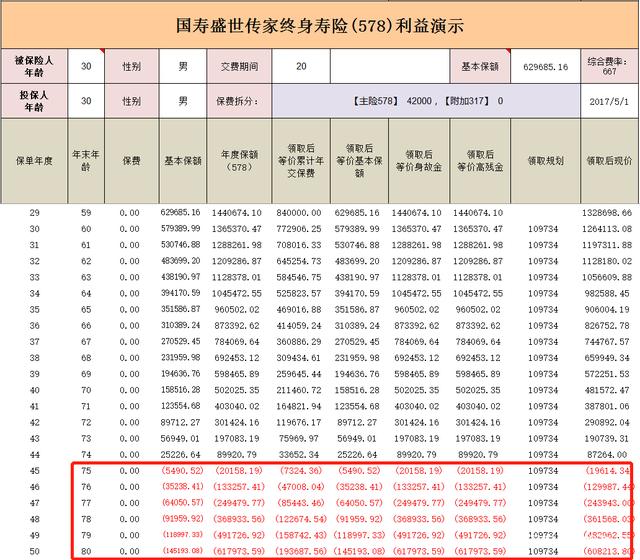Select the cell with value 309434.61
This screenshot has width=640, height=560.
coord(299,358)
